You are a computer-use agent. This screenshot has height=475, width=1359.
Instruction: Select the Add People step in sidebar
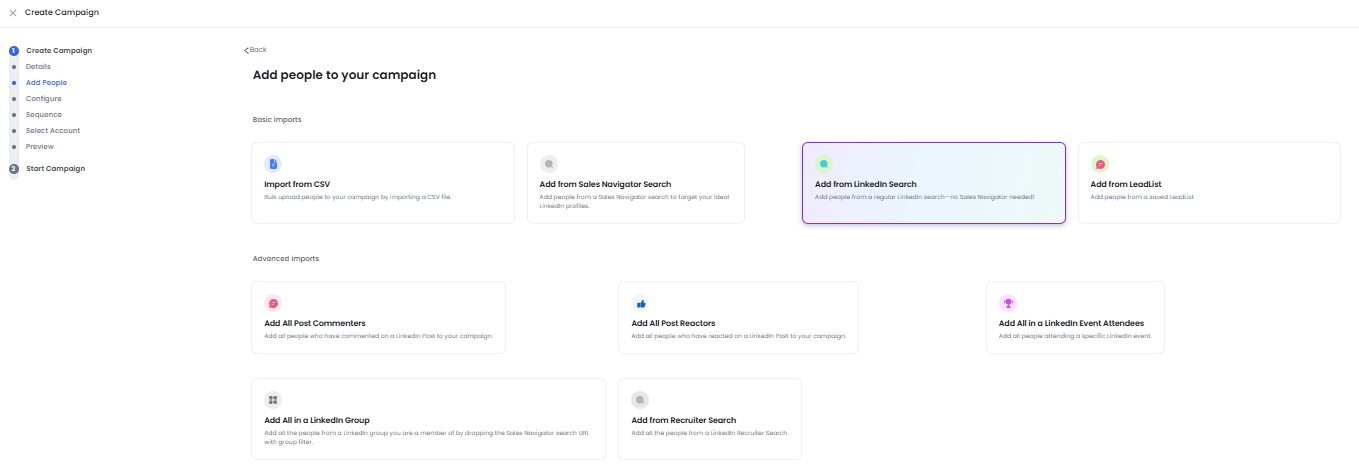(x=46, y=82)
